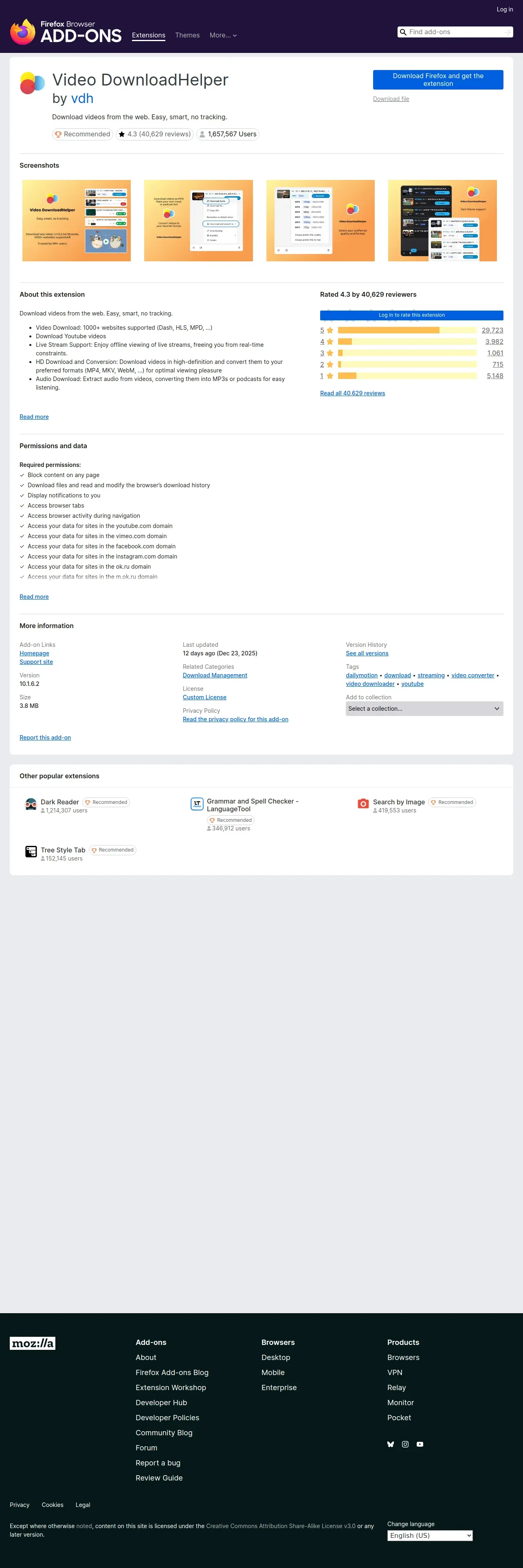The height and width of the screenshot is (1568, 523).
Task: Click the 4-star rating bar
Action: coord(407,342)
